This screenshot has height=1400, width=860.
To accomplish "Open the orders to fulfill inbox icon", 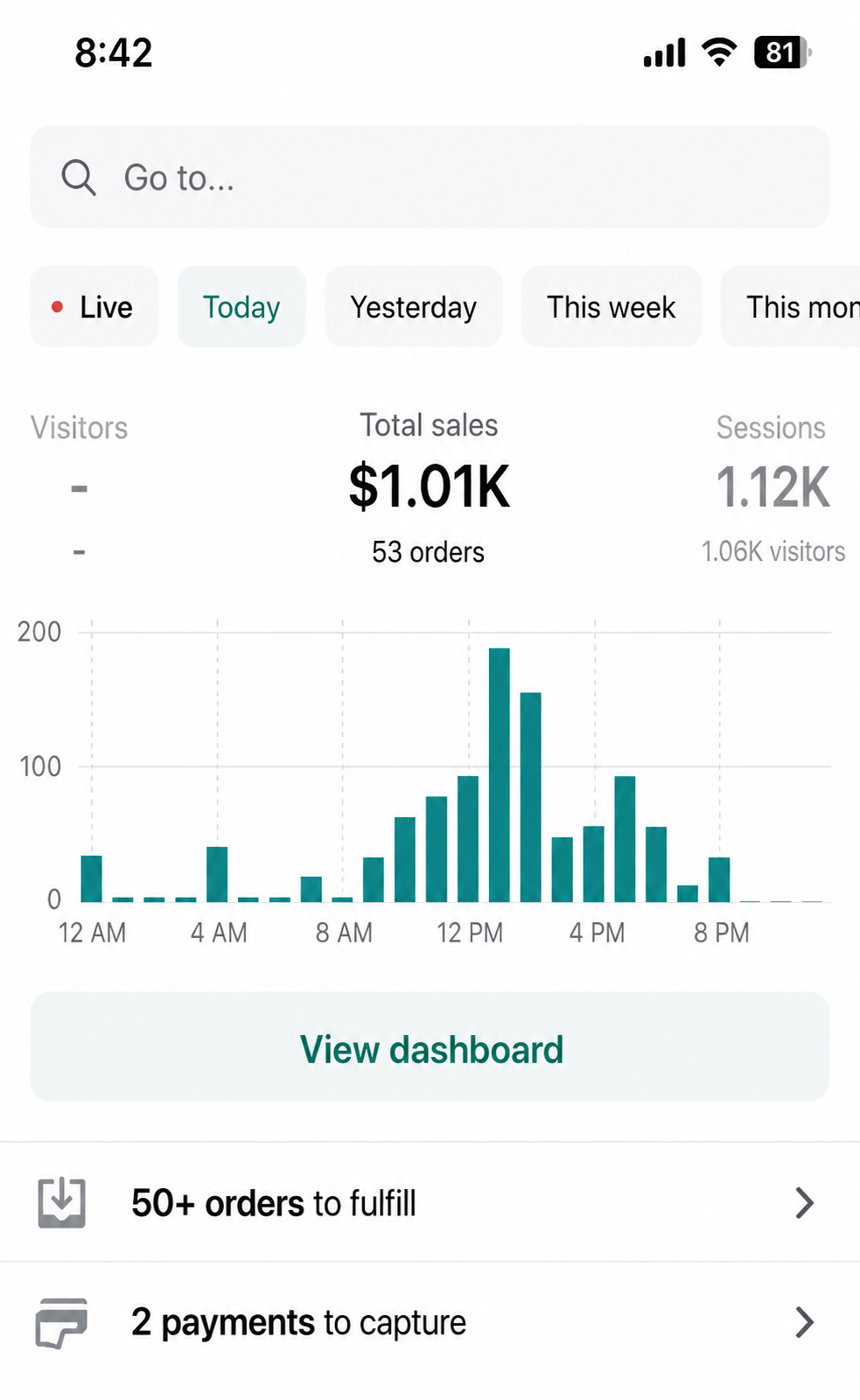I will coord(62,1203).
